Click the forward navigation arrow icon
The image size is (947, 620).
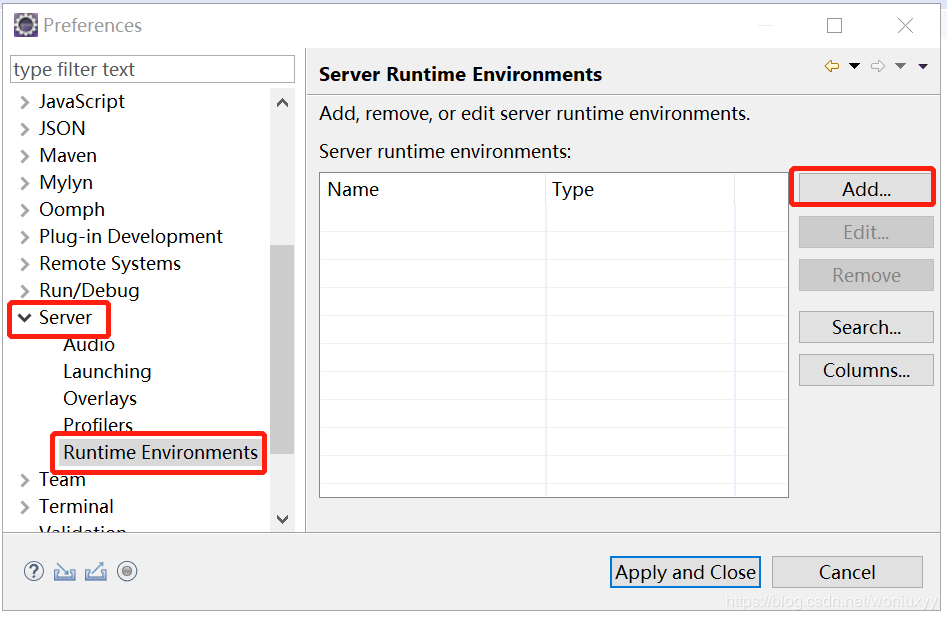(x=878, y=66)
